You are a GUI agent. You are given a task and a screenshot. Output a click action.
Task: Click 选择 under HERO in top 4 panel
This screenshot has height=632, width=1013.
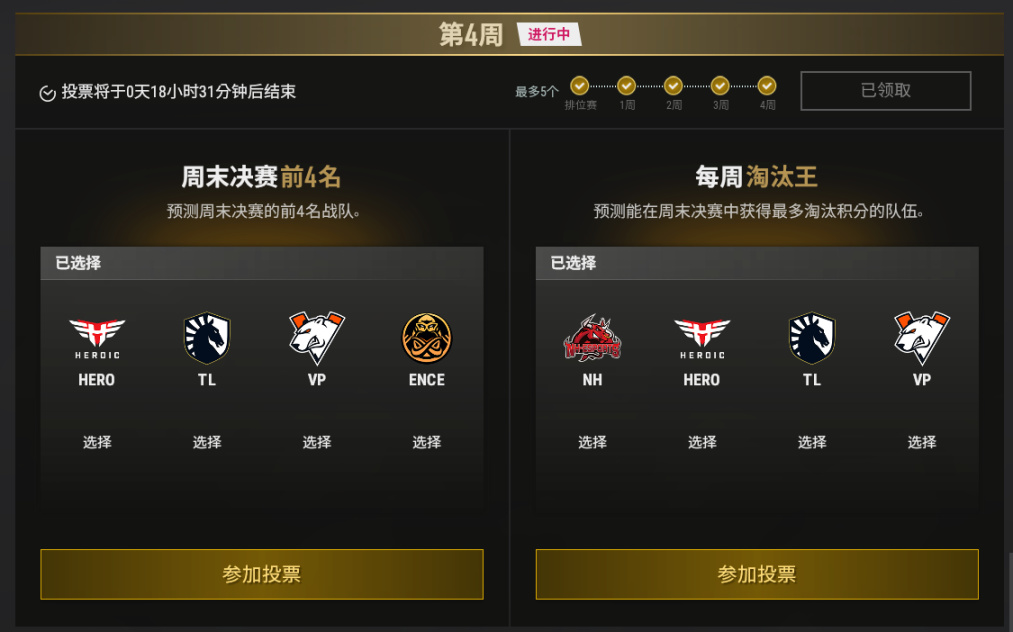[97, 442]
